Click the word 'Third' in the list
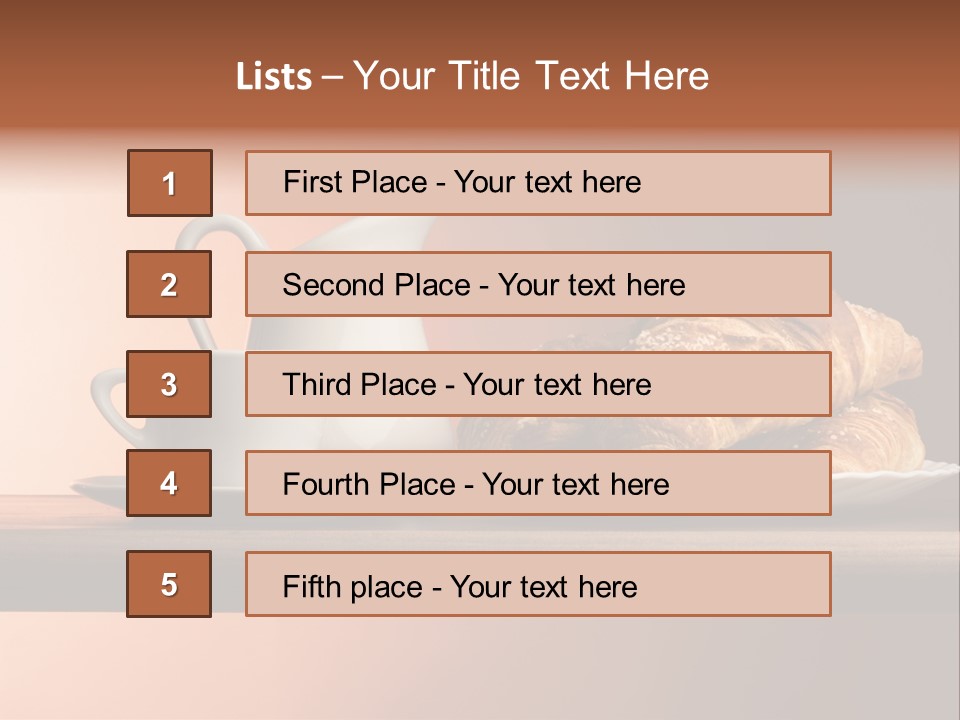Viewport: 960px width, 720px height. (x=318, y=385)
